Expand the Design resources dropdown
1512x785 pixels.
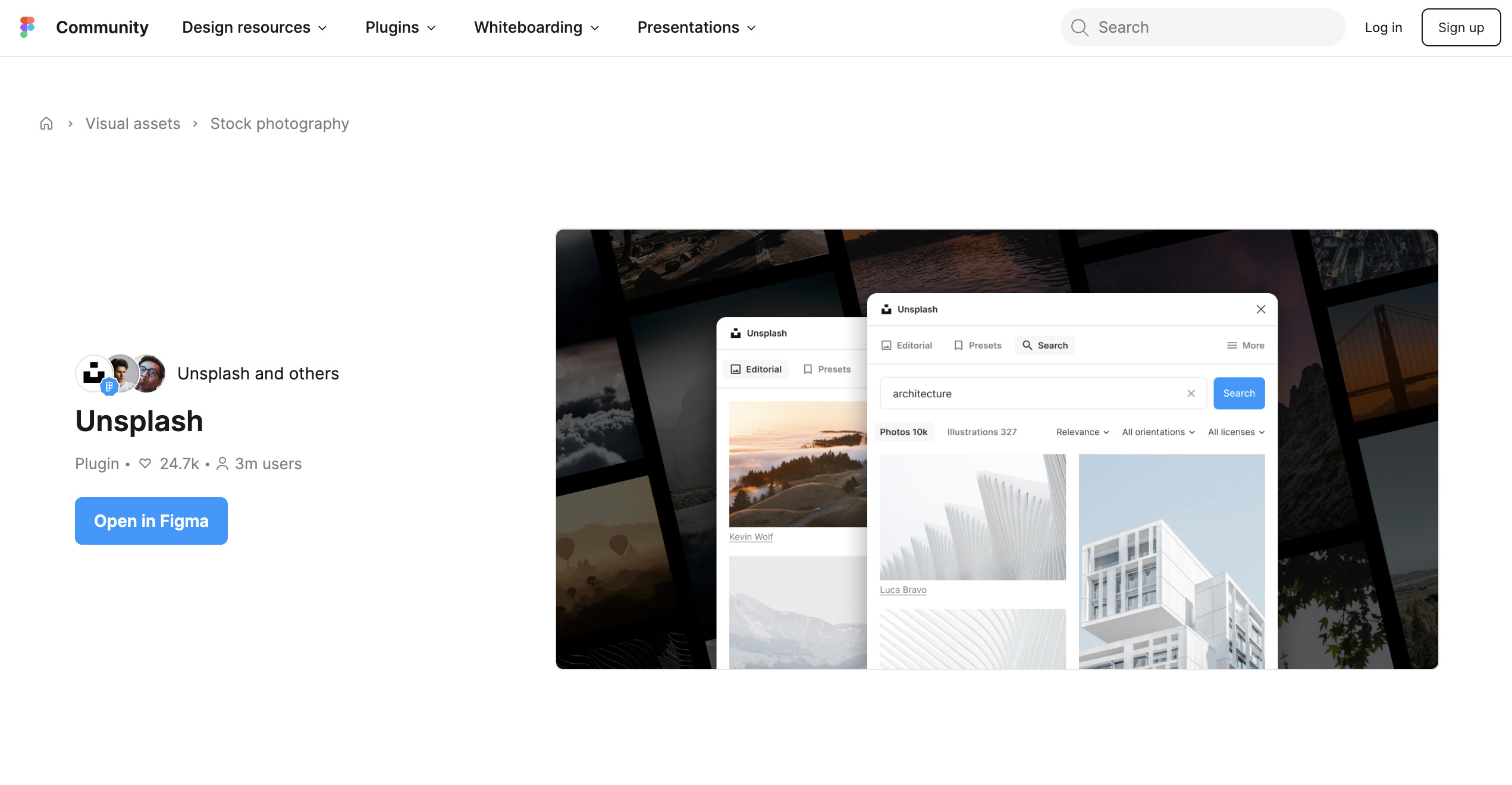(x=254, y=27)
